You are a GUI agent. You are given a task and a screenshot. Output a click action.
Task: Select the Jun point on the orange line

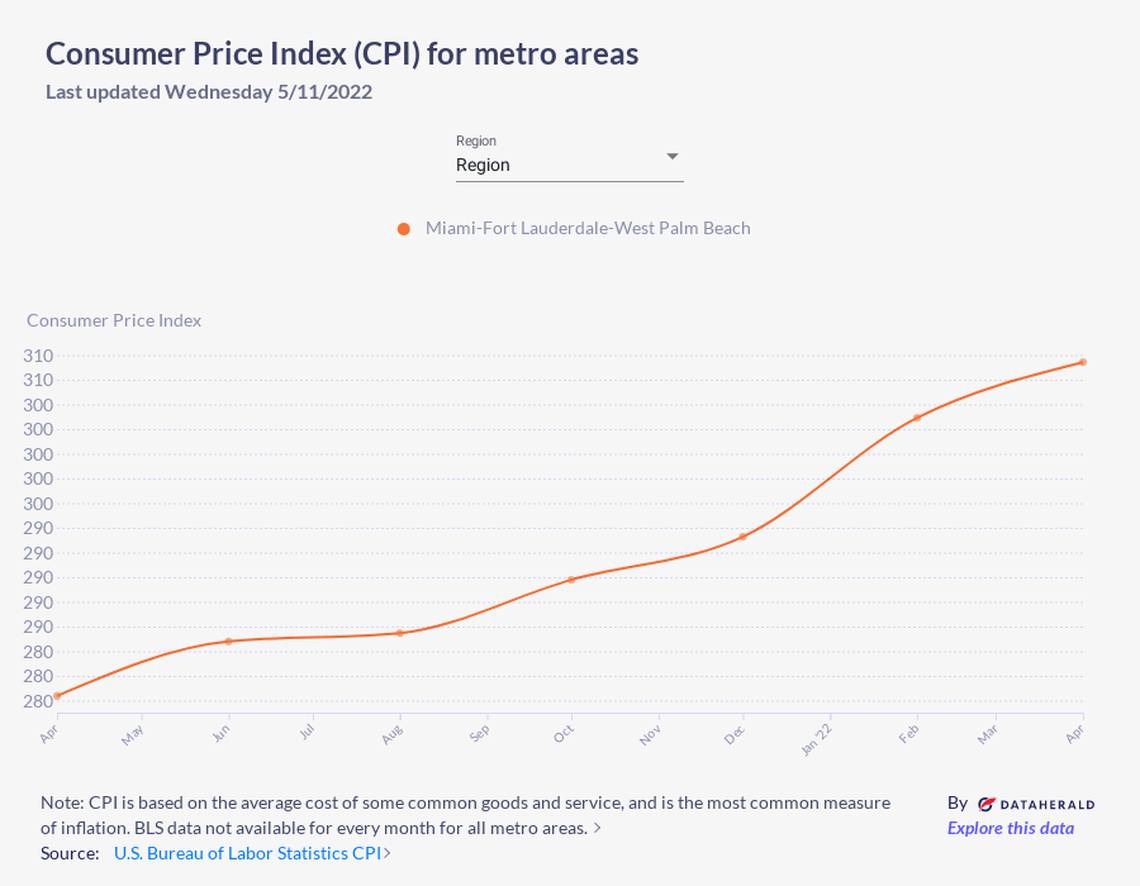pyautogui.click(x=228, y=641)
